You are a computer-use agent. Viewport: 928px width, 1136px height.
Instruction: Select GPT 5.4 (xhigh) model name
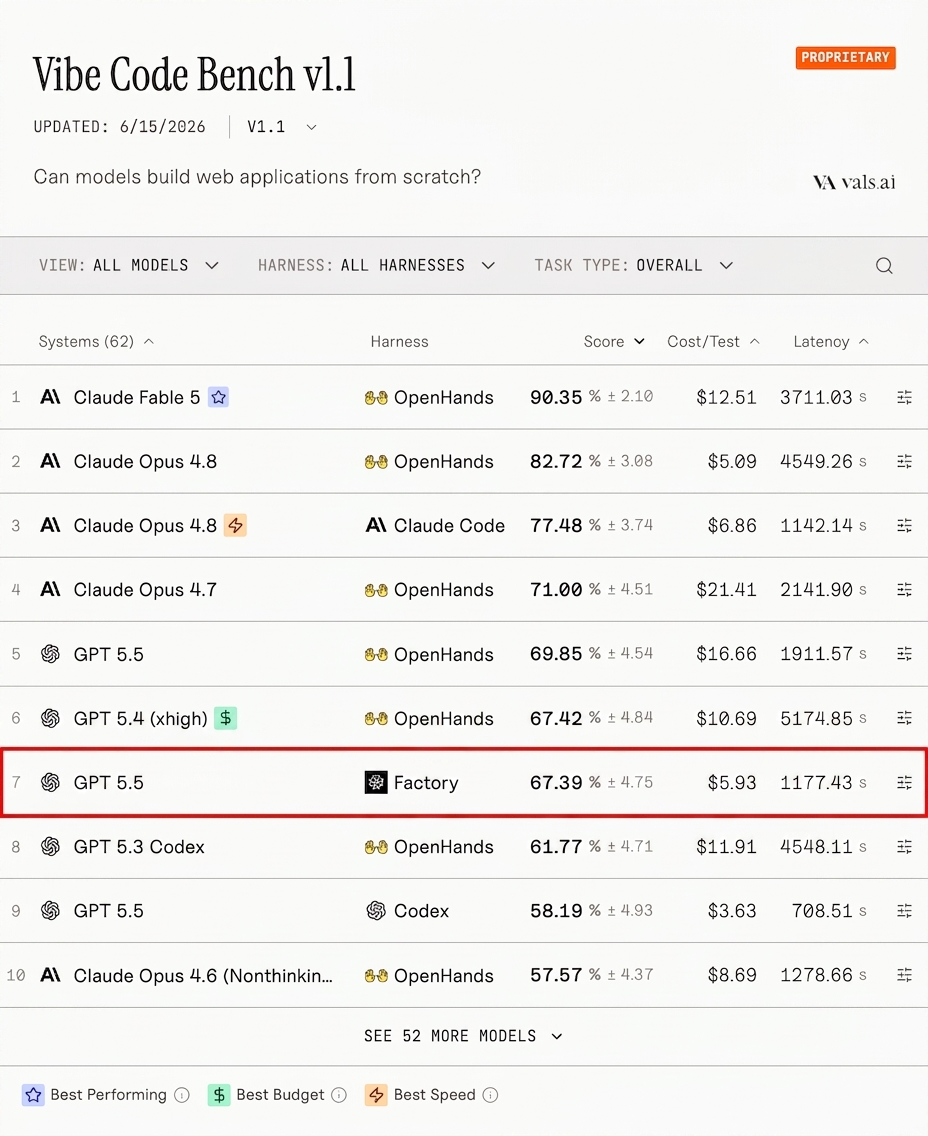tap(141, 718)
